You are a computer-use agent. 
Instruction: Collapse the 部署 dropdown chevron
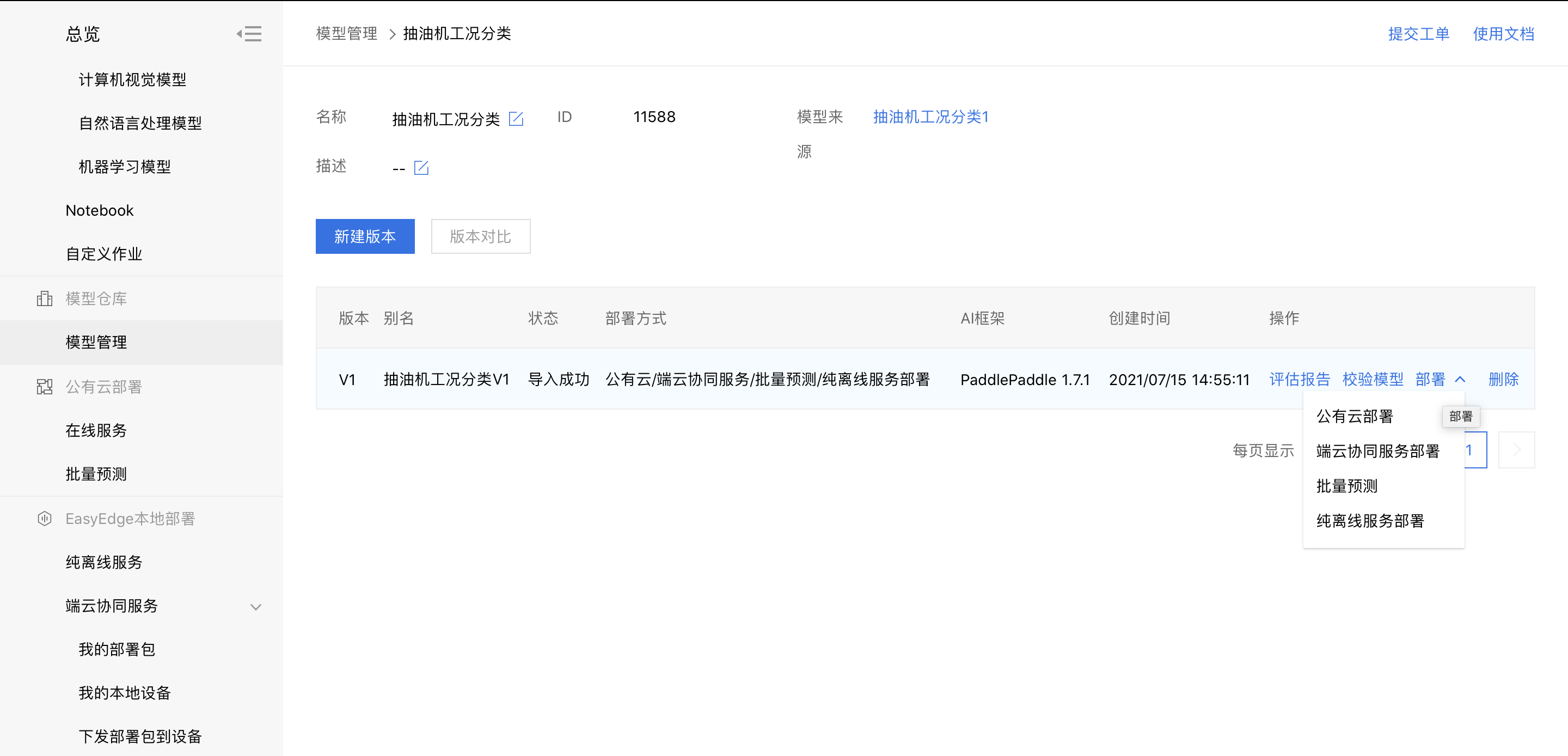tap(1460, 380)
